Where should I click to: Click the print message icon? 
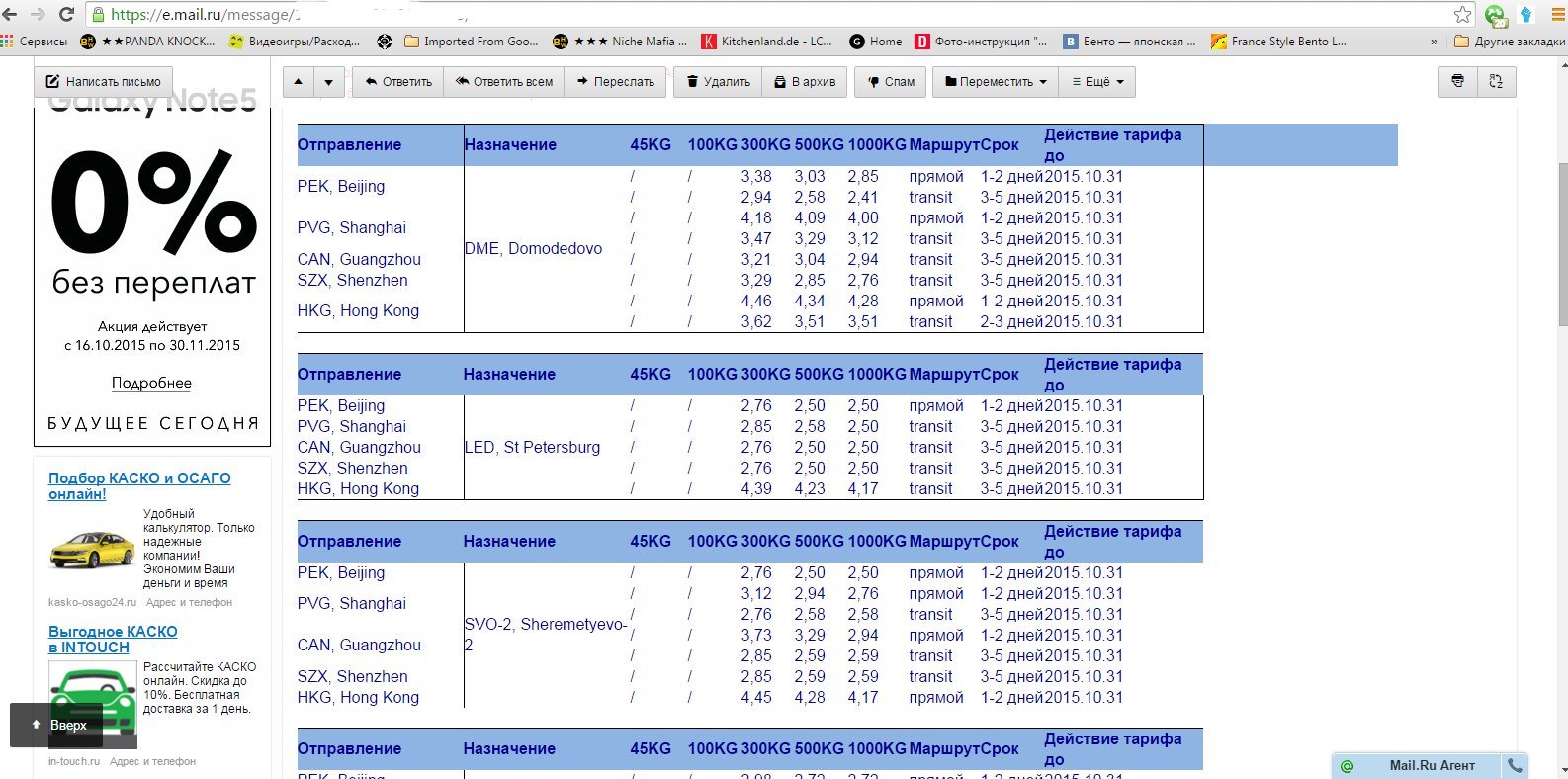click(1457, 82)
